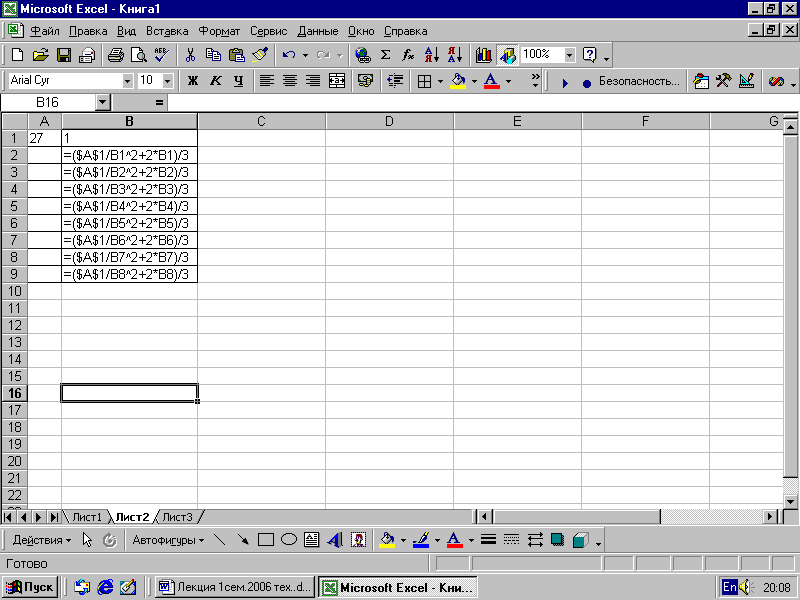Merge and center cells icon
The height and width of the screenshot is (600, 800).
[x=337, y=81]
